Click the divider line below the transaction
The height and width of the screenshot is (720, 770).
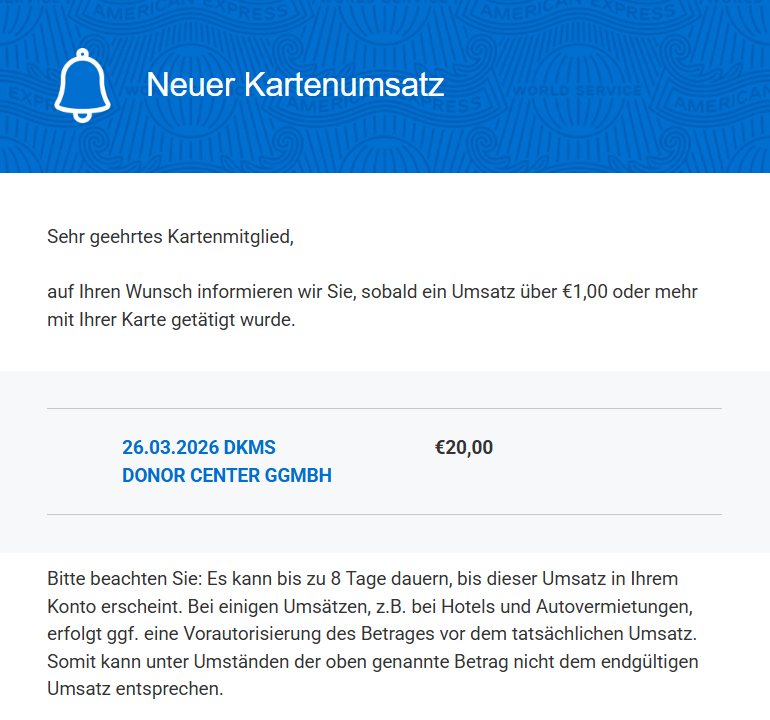coord(384,514)
